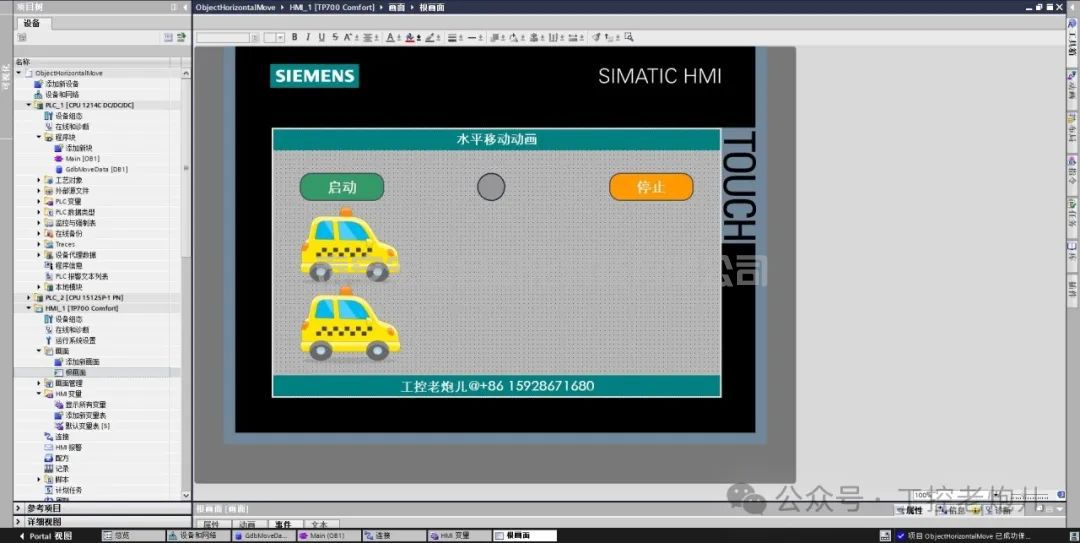Select the upper yellow taxi graphic
The height and width of the screenshot is (543, 1080).
pyautogui.click(x=349, y=246)
